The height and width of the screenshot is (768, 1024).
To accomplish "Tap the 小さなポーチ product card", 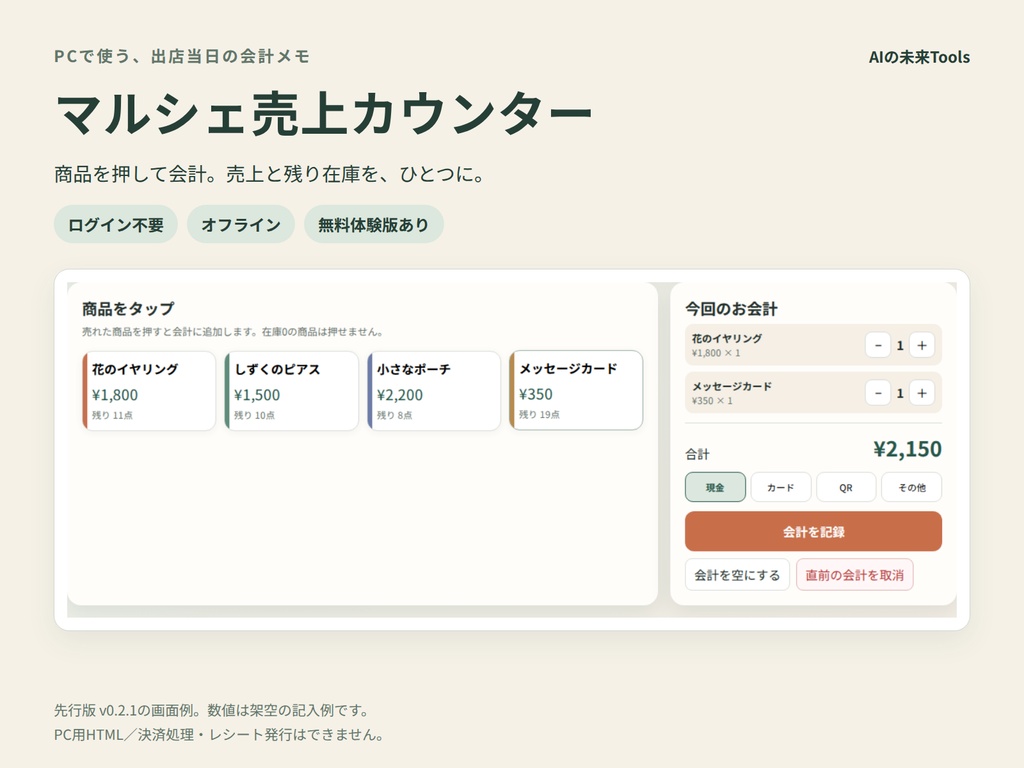I will coord(434,391).
